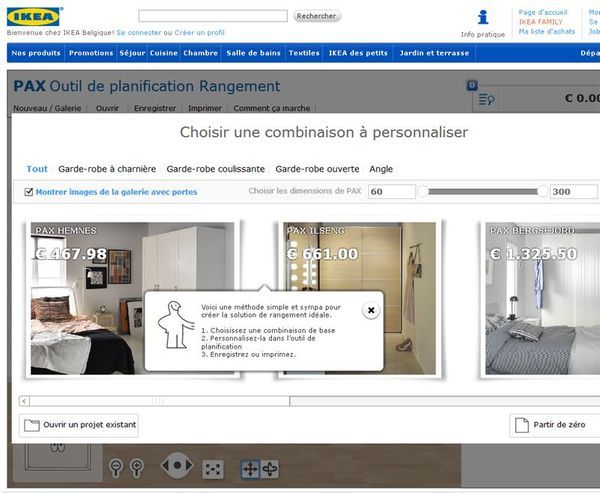Open Cuisine in the navigation bar
Image resolution: width=600 pixels, height=493 pixels.
[x=164, y=53]
